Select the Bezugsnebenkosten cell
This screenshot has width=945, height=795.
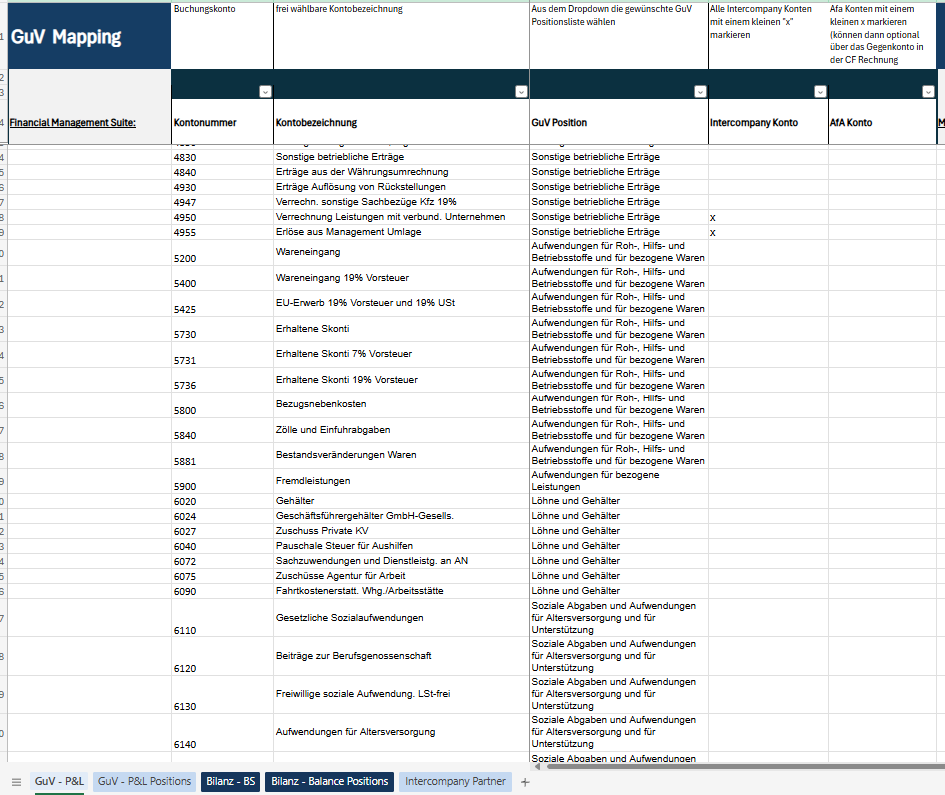pos(401,405)
